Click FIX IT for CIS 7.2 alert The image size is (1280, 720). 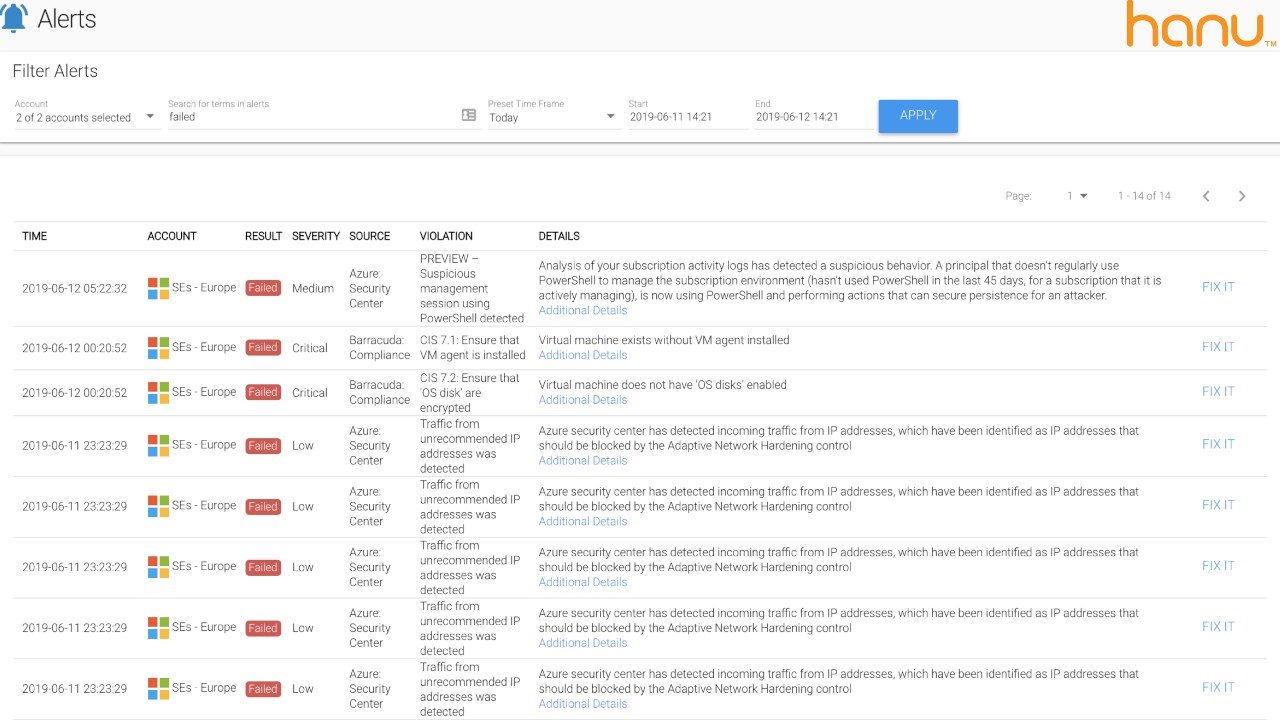(1218, 391)
